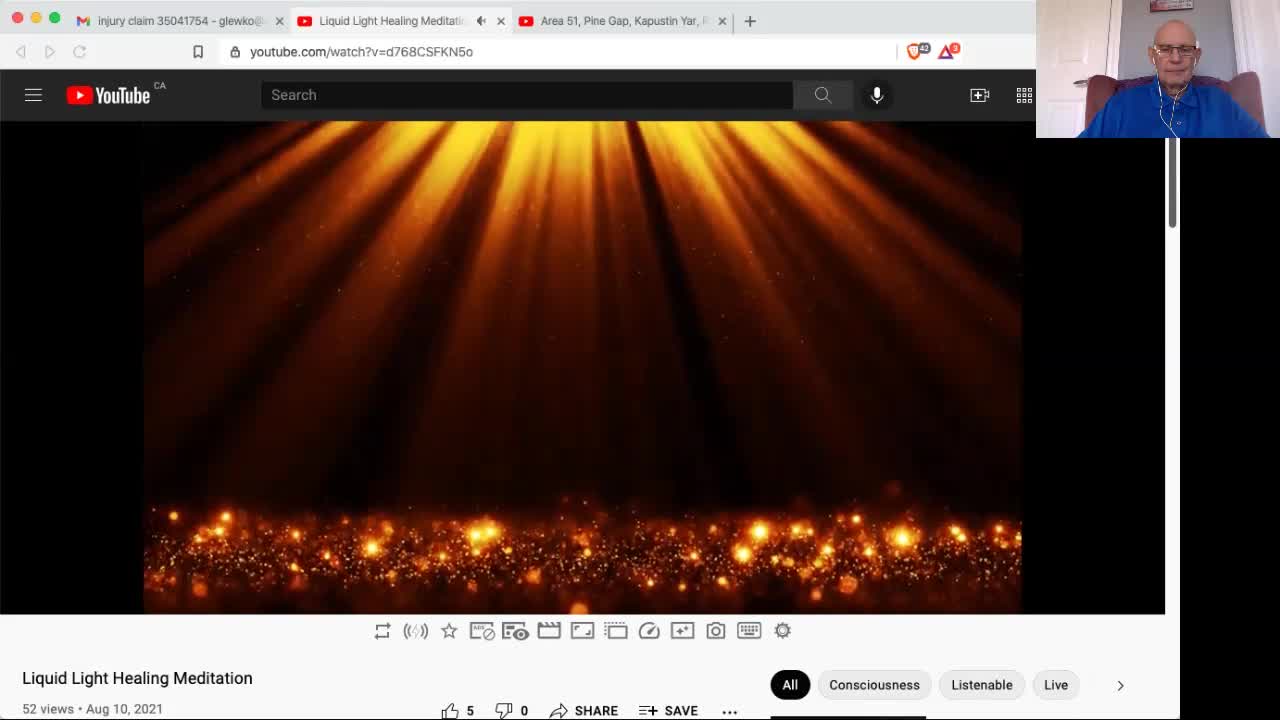Select the Listenable filter chip
Image resolution: width=1280 pixels, height=720 pixels.
[982, 685]
